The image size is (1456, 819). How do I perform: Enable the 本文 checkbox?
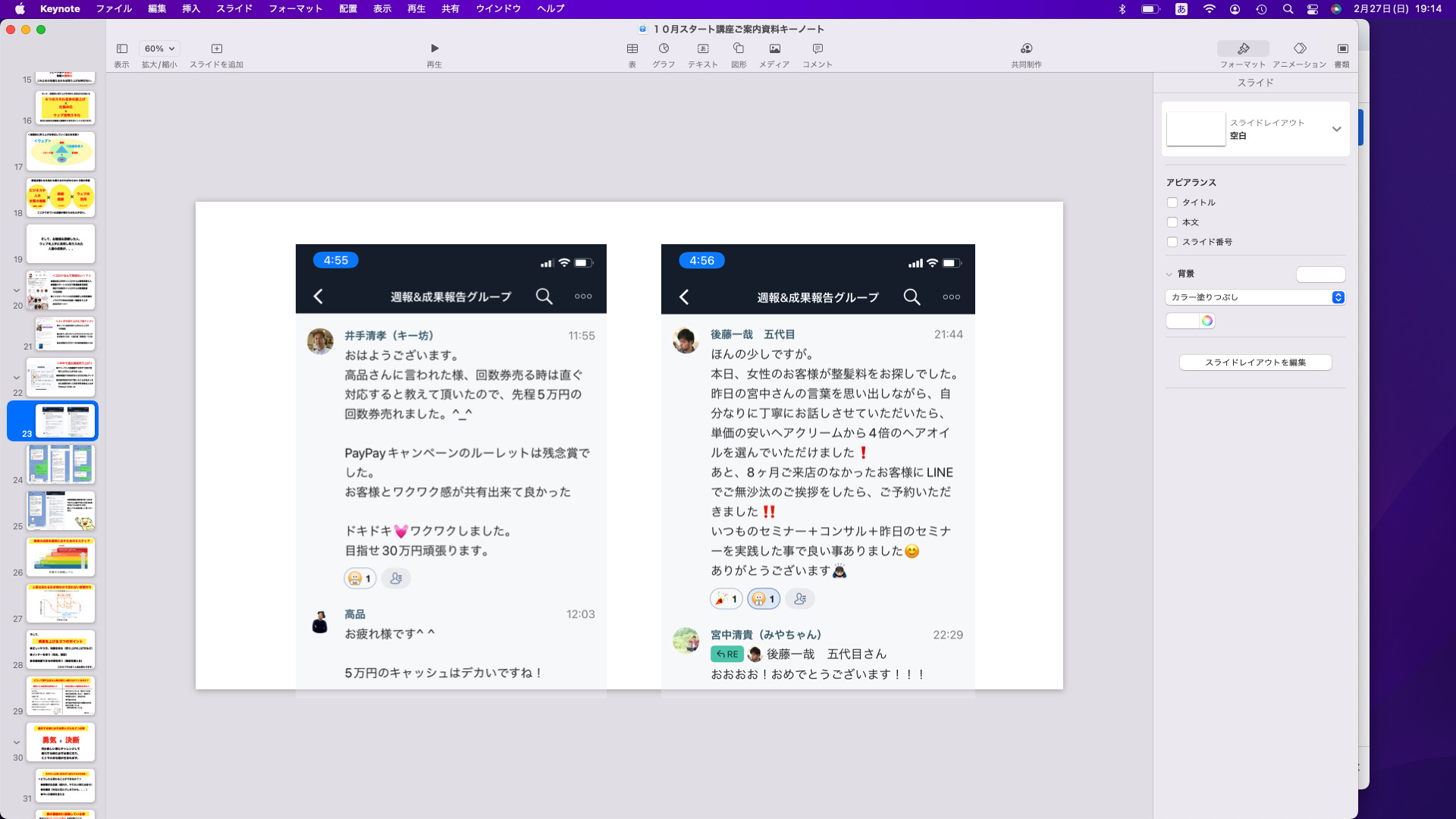coord(1172,222)
